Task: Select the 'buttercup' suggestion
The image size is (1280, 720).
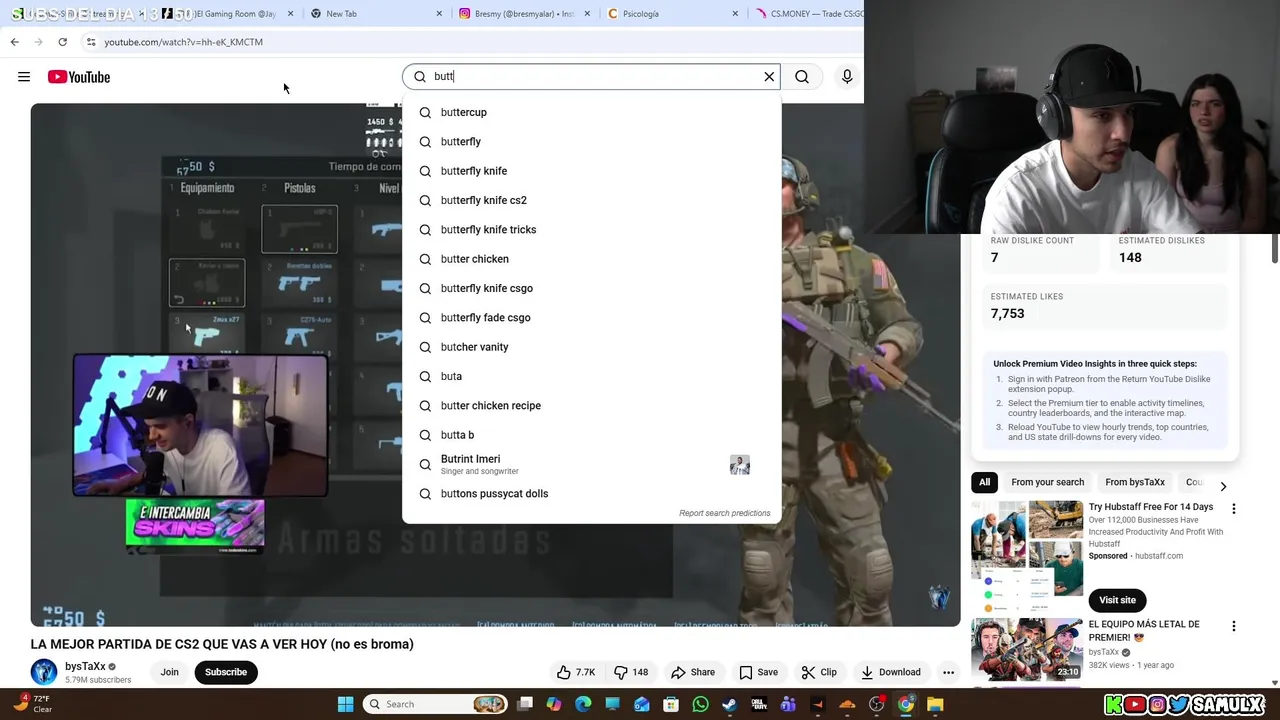Action: [591, 112]
